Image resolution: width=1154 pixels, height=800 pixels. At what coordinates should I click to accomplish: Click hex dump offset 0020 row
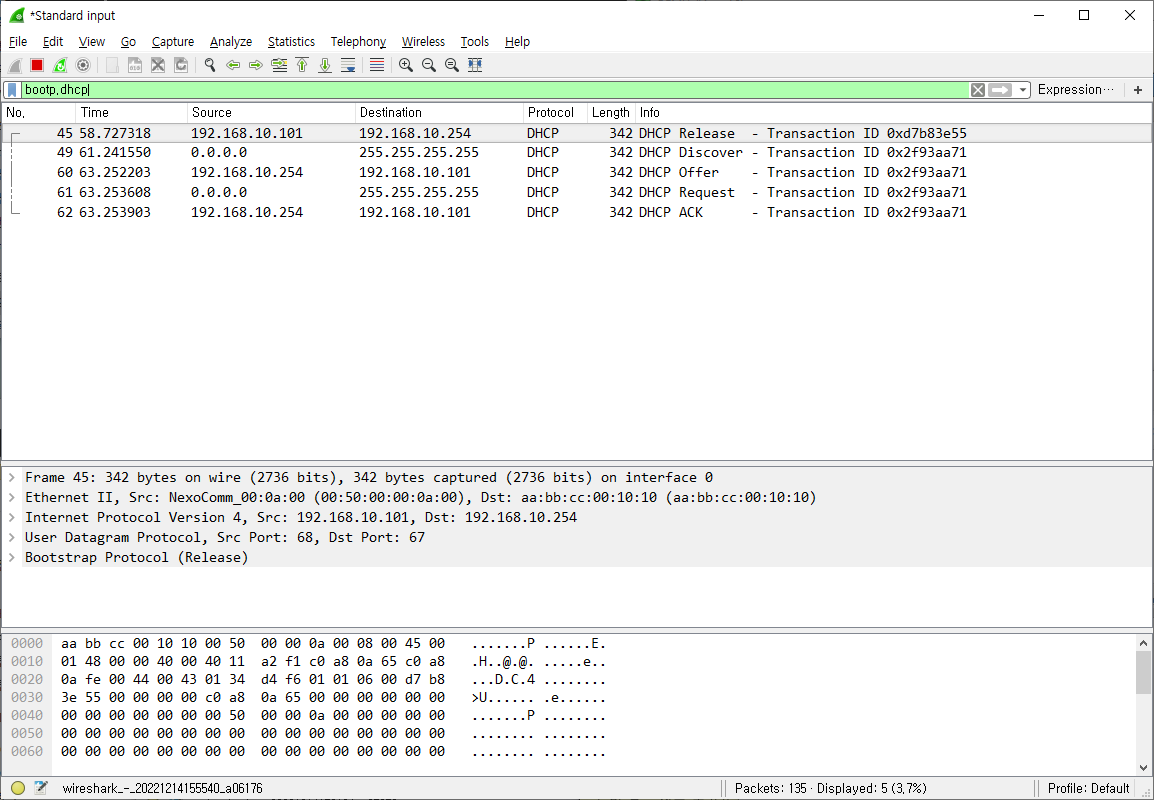tap(309, 679)
